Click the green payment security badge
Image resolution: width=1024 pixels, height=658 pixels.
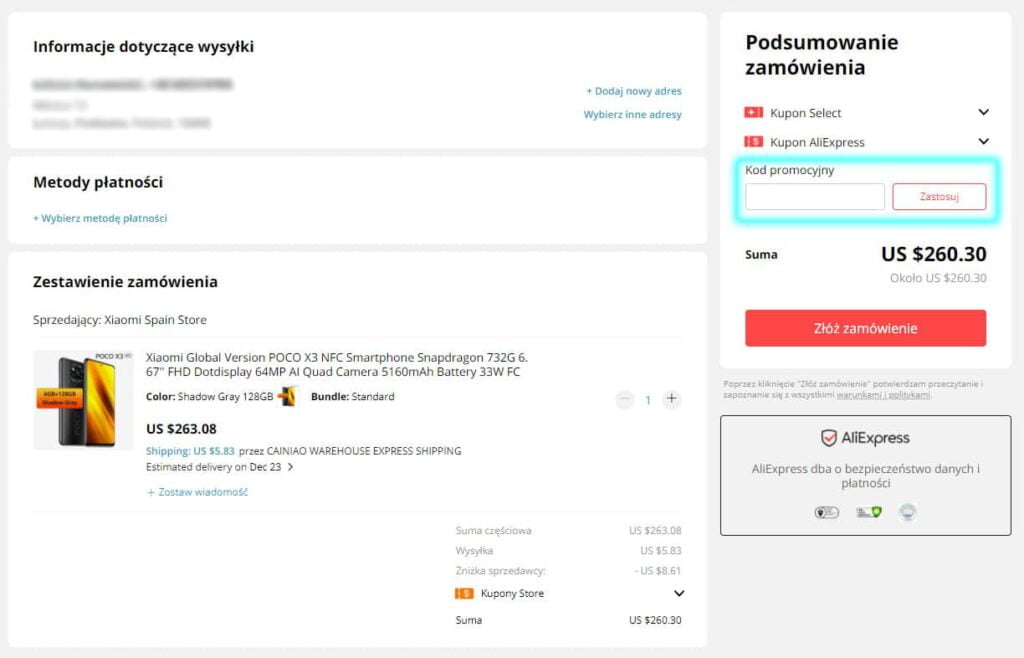[868, 511]
